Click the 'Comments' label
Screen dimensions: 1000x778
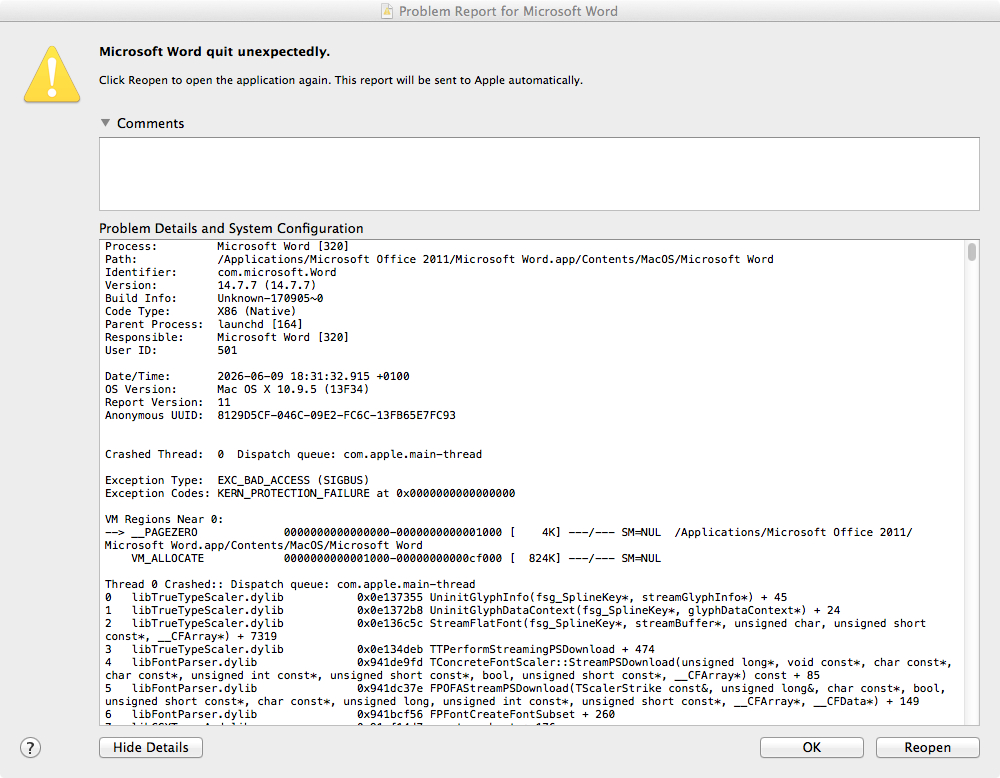pos(151,123)
